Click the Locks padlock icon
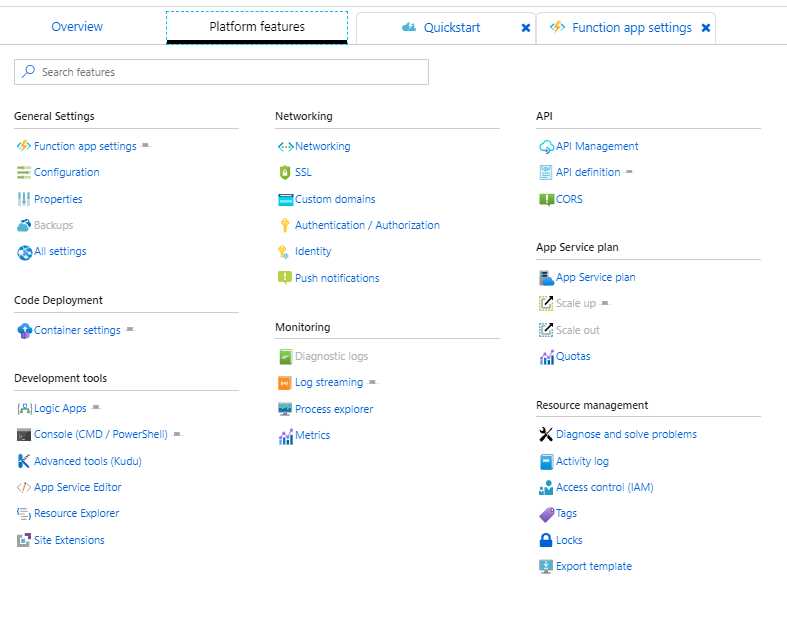787x632 pixels. click(546, 540)
